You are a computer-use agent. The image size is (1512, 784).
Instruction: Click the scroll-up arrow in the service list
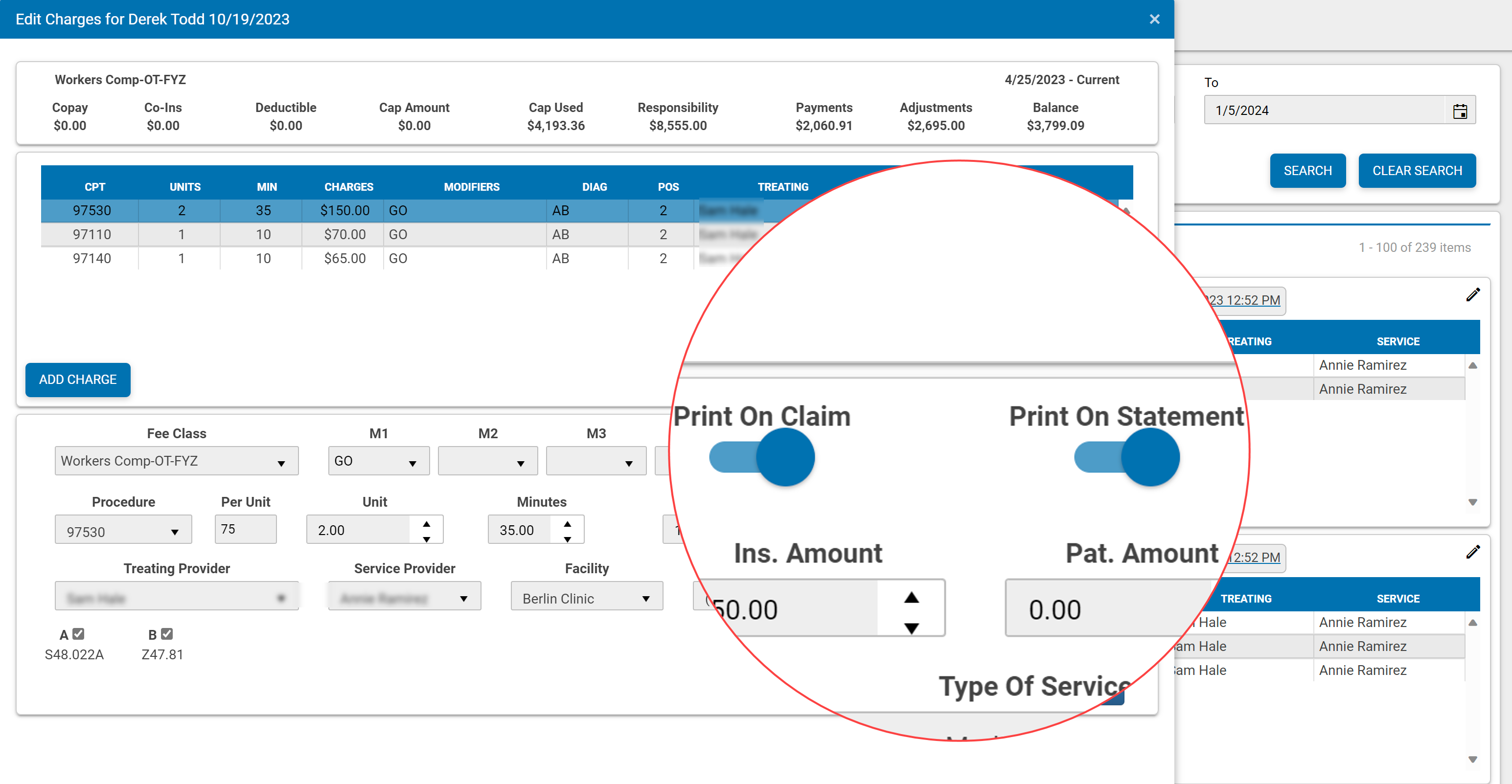(x=1474, y=365)
